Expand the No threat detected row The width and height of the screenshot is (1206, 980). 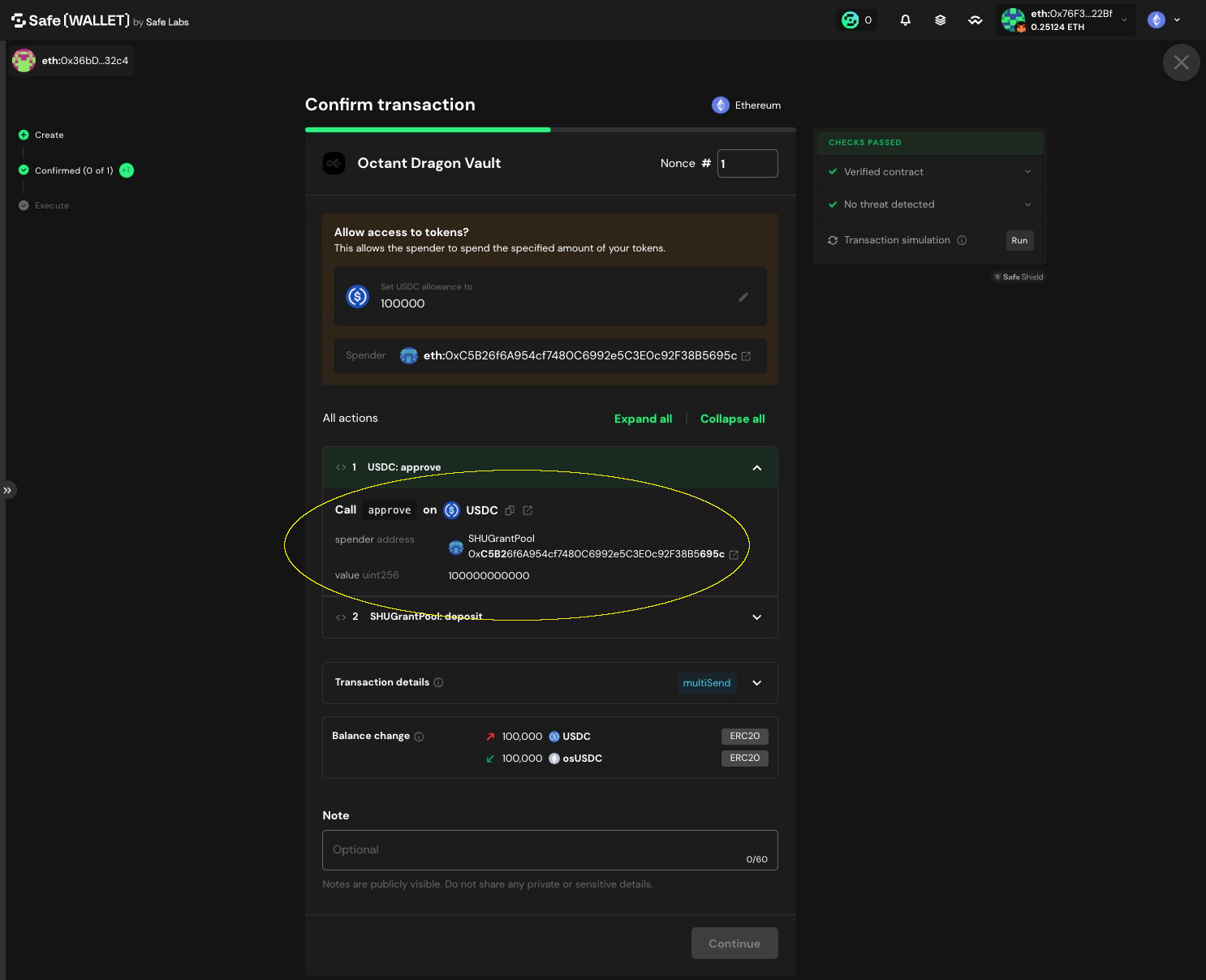point(930,204)
